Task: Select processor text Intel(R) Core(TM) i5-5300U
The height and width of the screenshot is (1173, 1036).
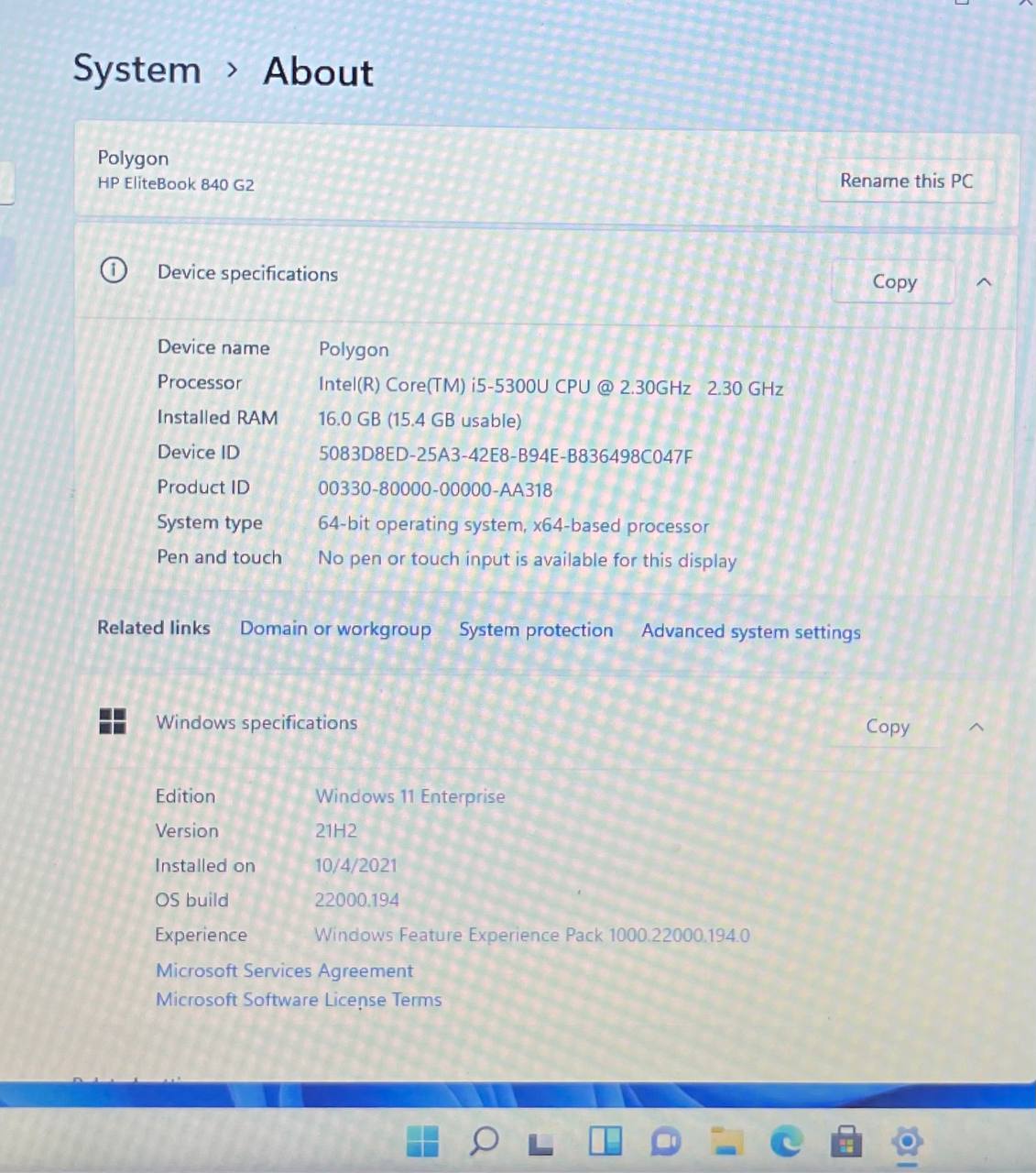Action: 433,386
